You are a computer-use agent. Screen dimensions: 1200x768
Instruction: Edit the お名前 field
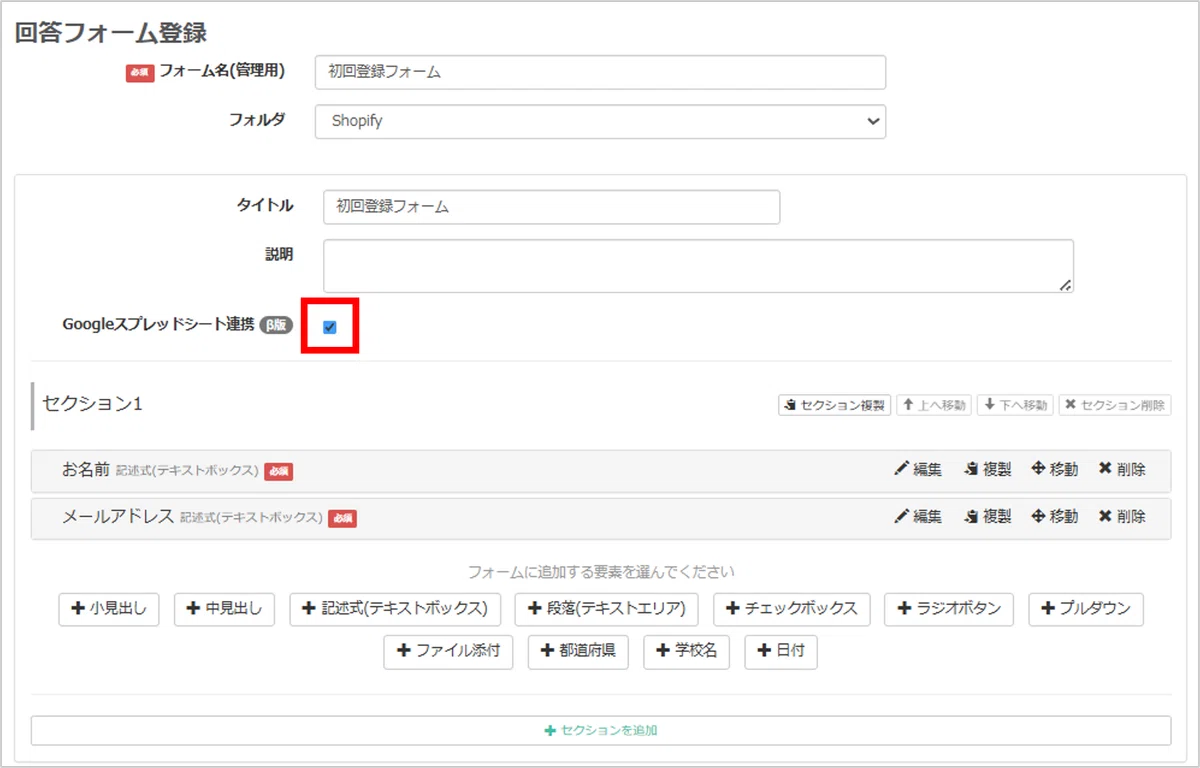tap(918, 469)
